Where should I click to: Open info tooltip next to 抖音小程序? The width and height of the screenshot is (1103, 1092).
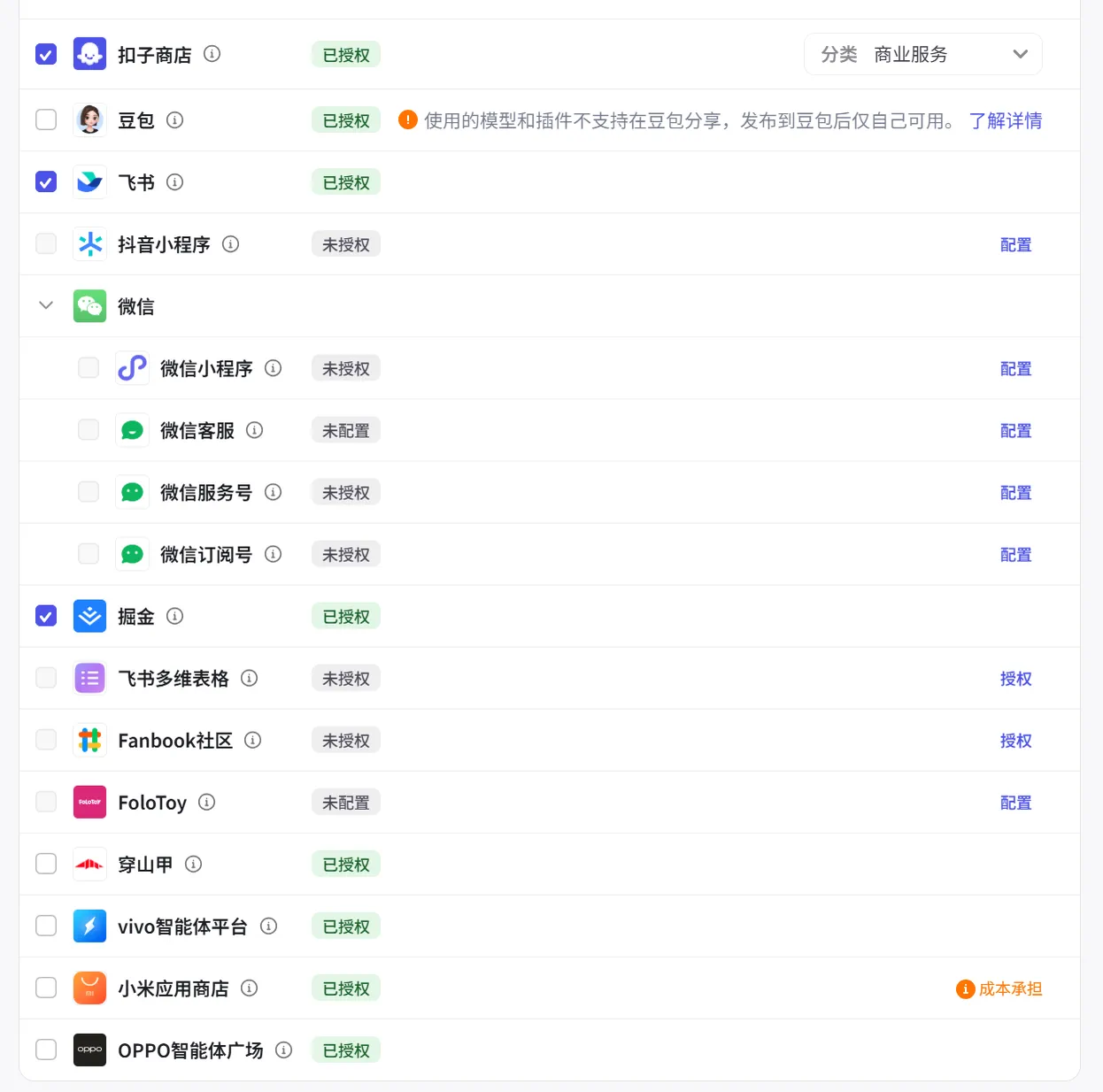point(230,243)
